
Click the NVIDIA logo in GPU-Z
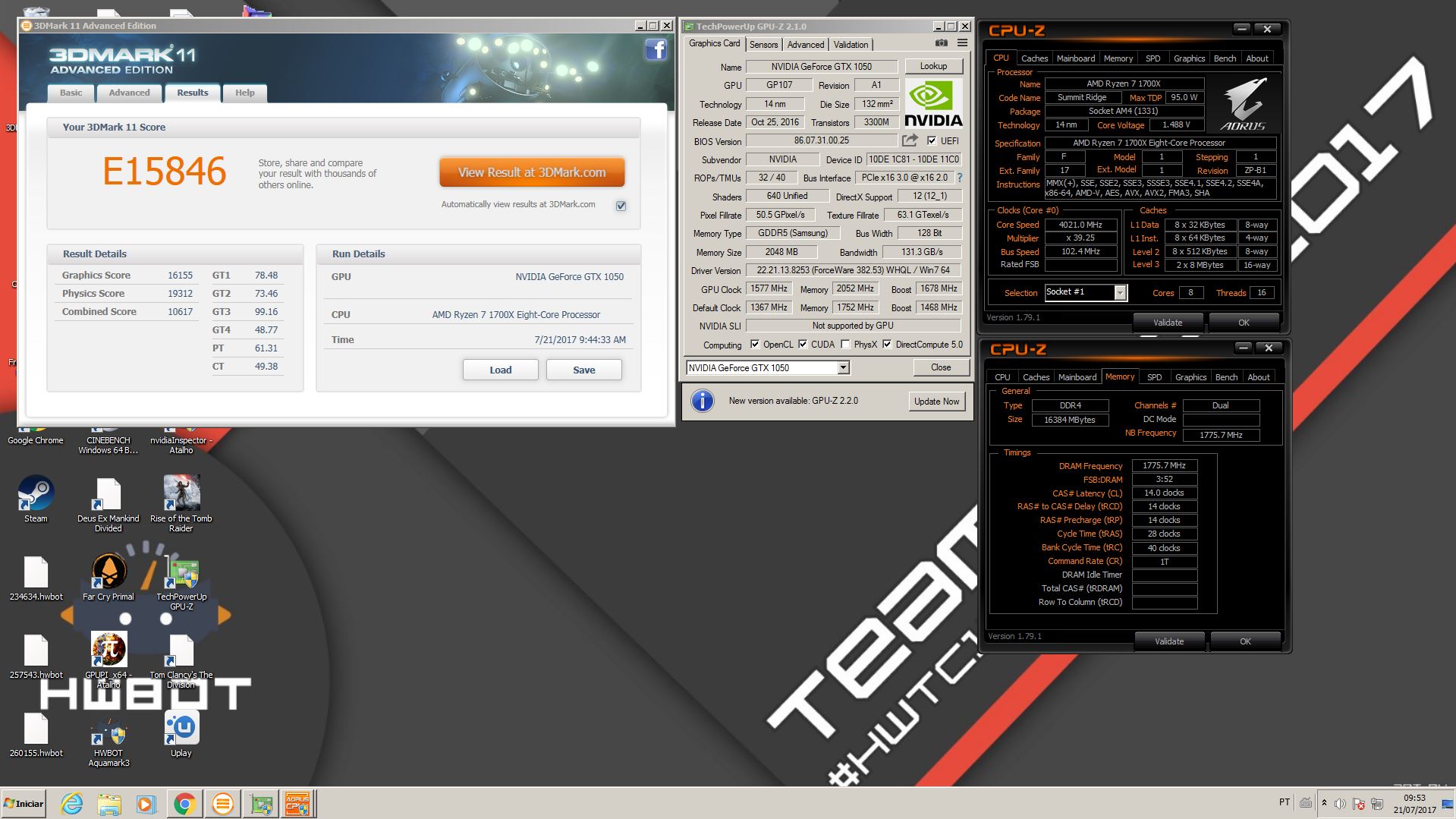tap(933, 105)
